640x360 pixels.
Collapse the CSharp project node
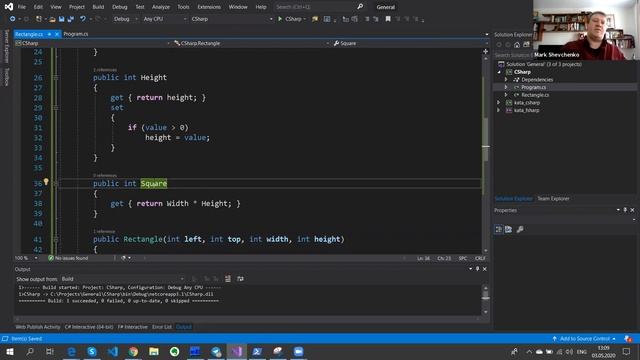tap(499, 72)
